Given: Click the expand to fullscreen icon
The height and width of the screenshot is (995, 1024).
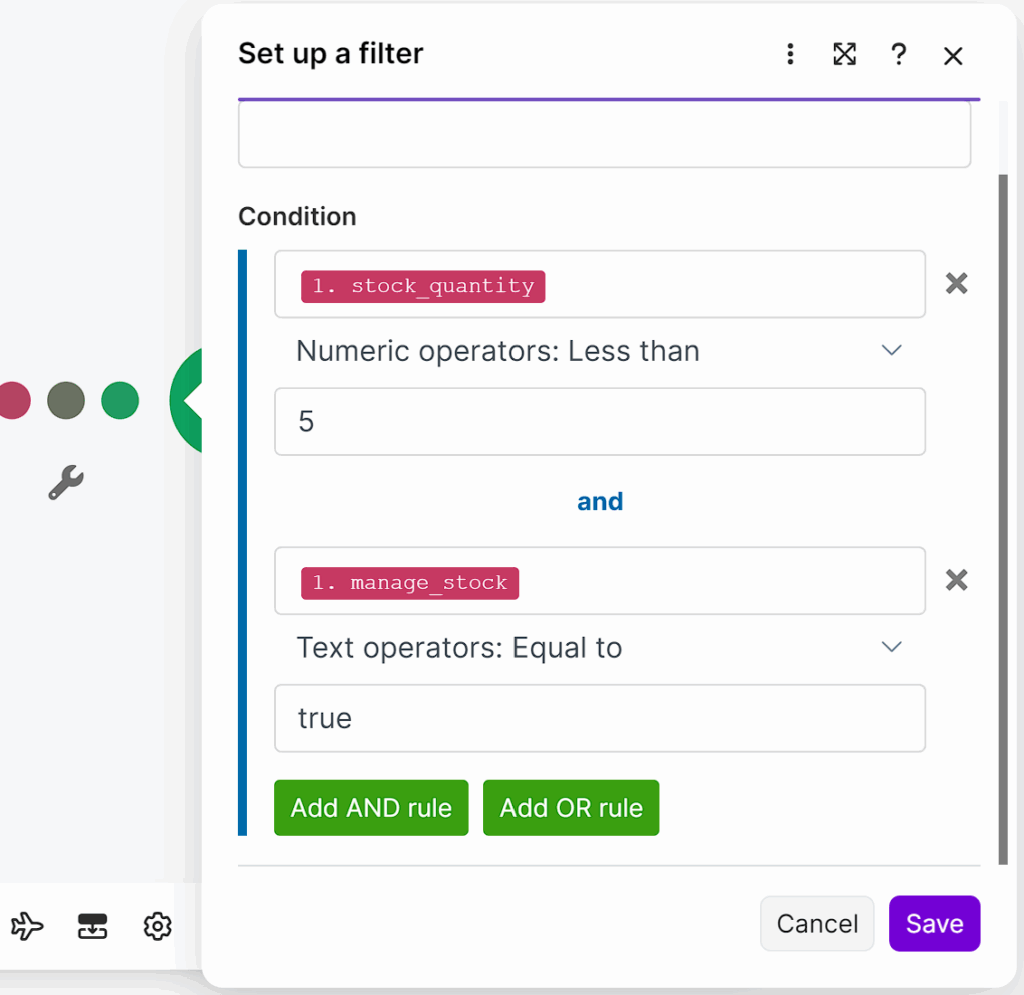Looking at the screenshot, I should [845, 55].
